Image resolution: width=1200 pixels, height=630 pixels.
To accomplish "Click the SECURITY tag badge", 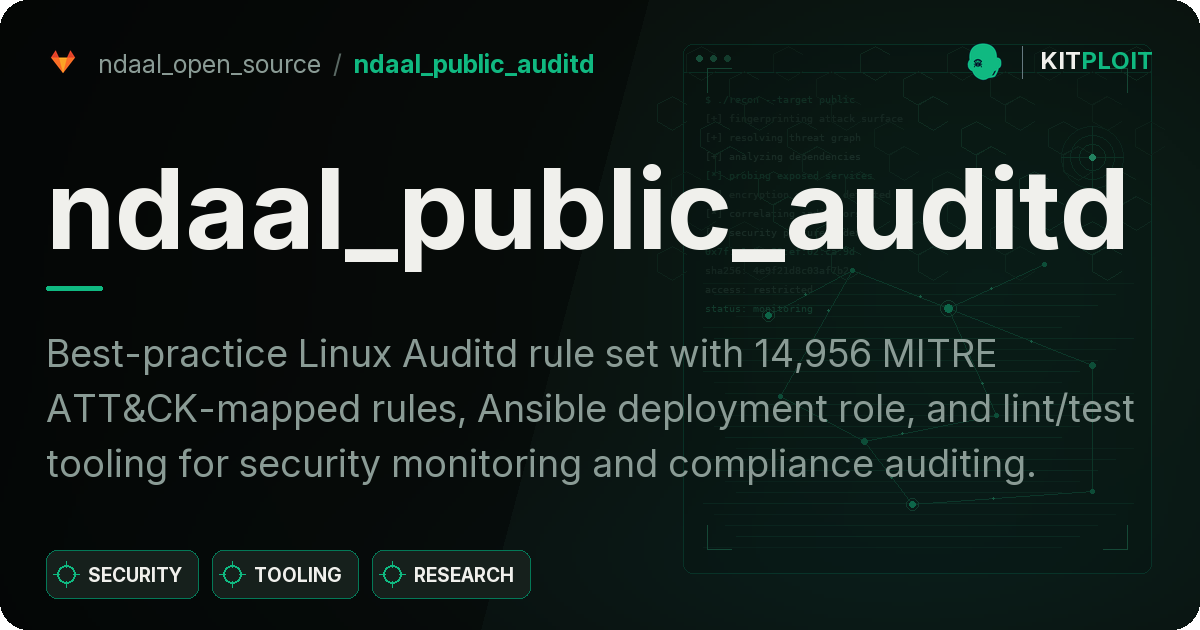I will click(x=122, y=575).
